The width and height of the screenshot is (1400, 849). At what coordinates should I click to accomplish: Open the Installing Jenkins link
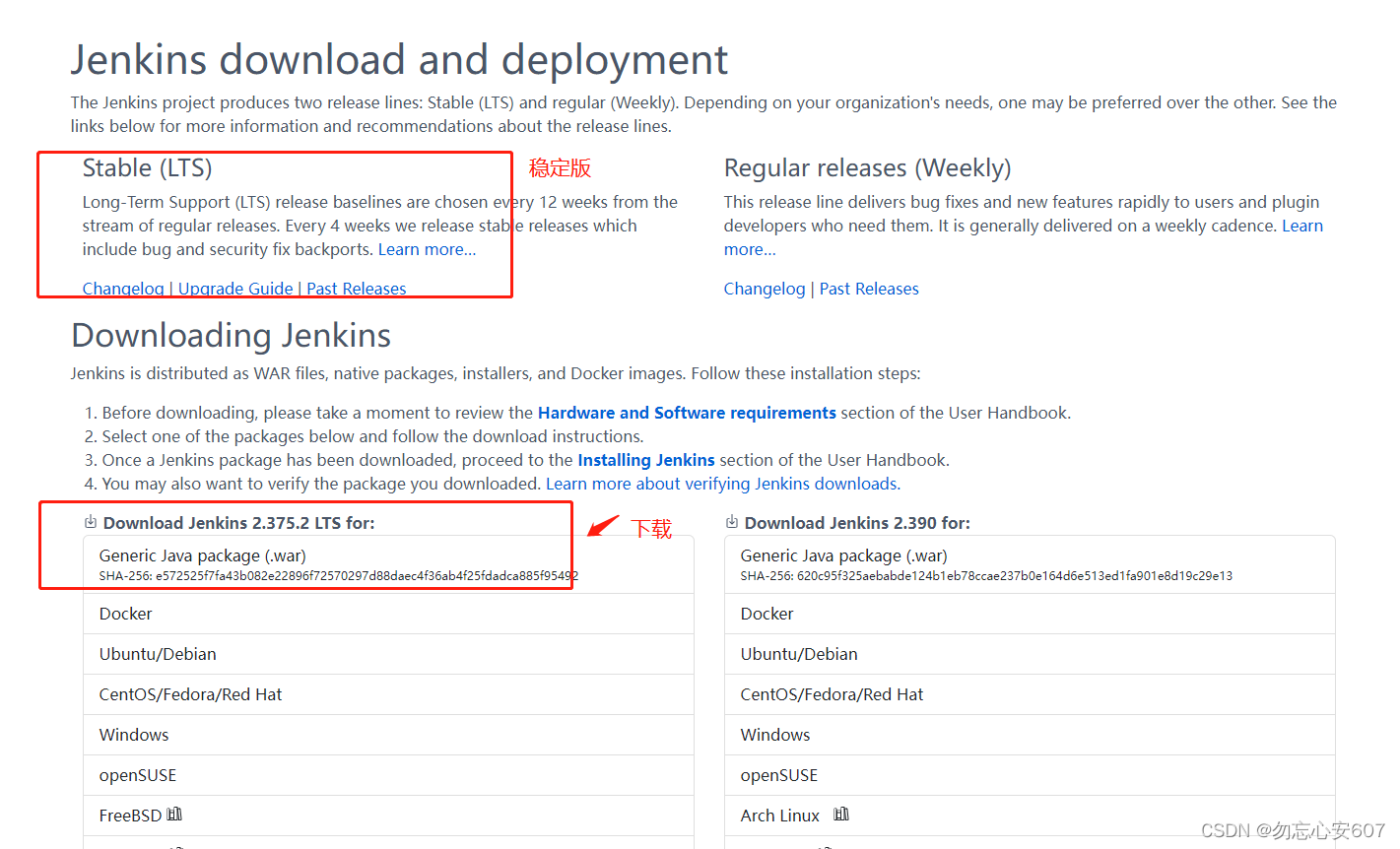click(646, 460)
